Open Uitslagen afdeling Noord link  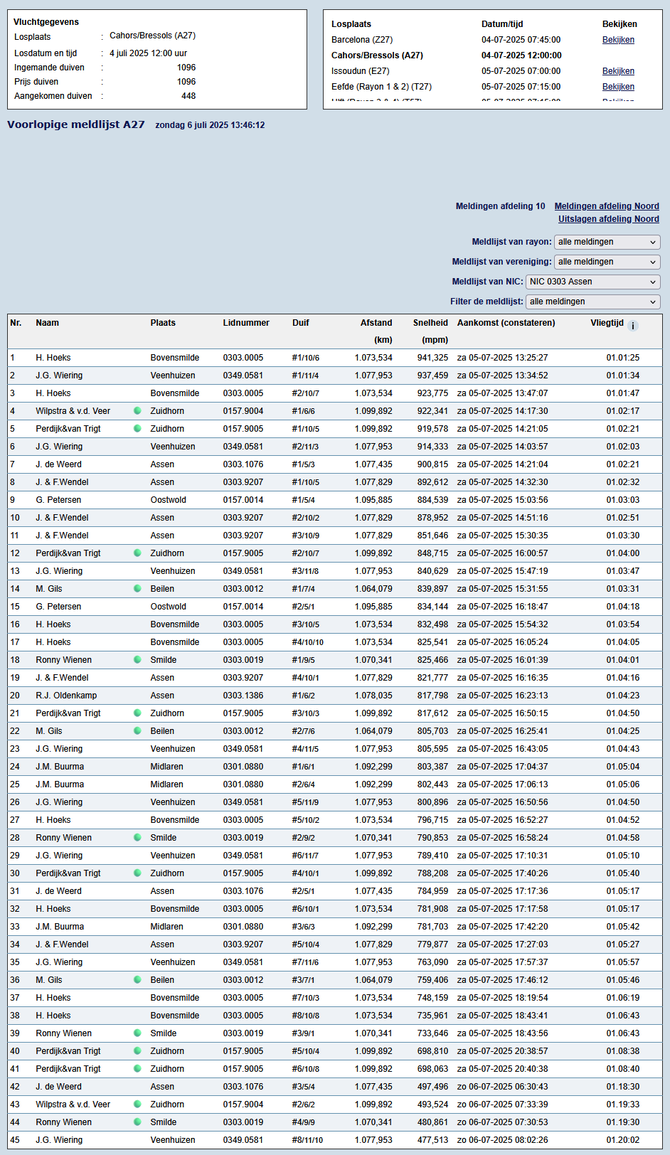coord(608,218)
